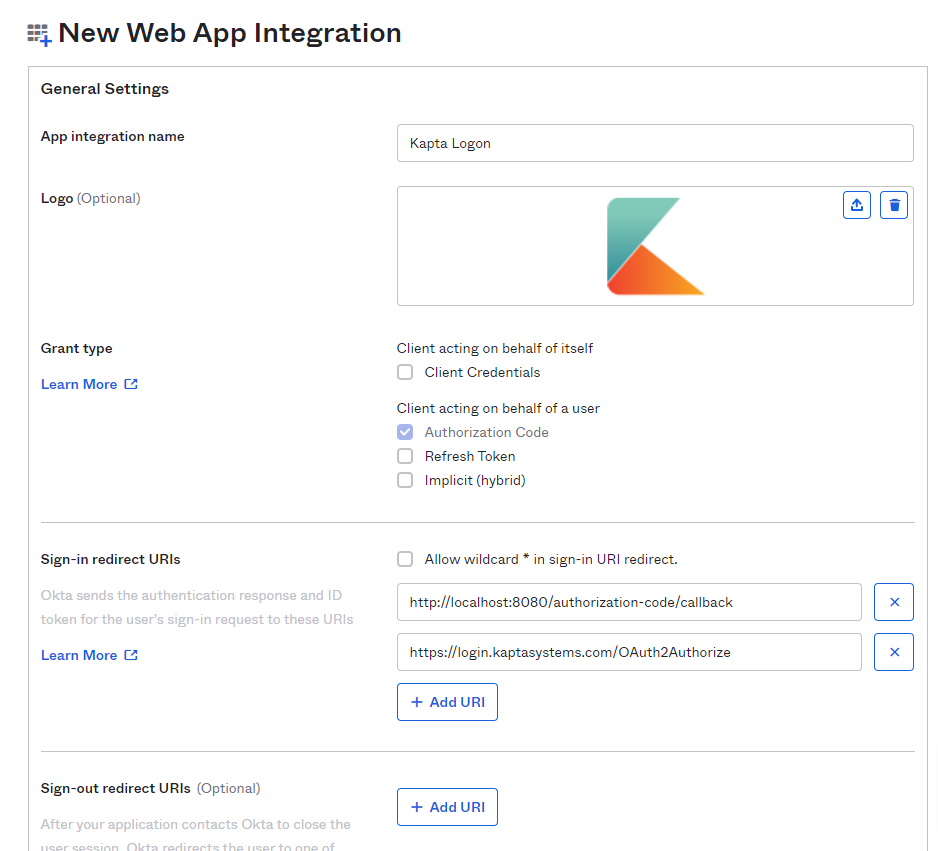938x851 pixels.
Task: Click the upload logo icon
Action: click(x=857, y=205)
